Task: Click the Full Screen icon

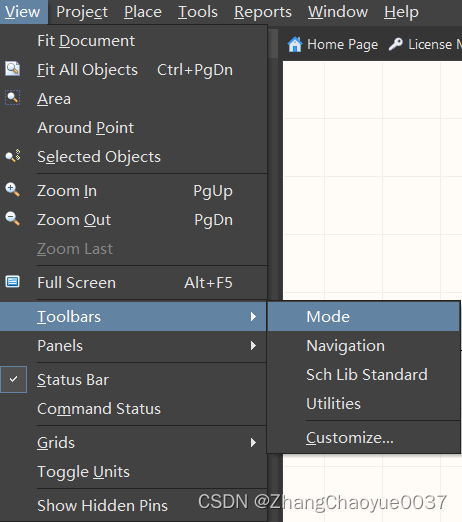Action: click(13, 282)
